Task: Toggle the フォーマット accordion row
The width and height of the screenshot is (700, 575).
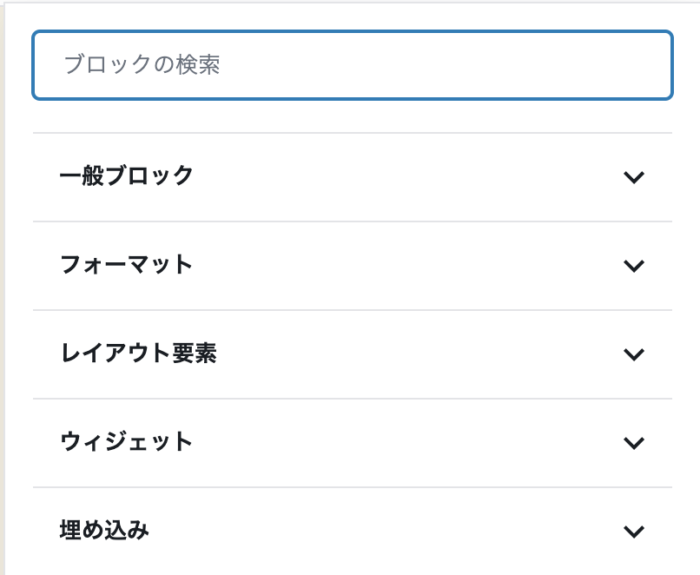Action: (x=352, y=266)
